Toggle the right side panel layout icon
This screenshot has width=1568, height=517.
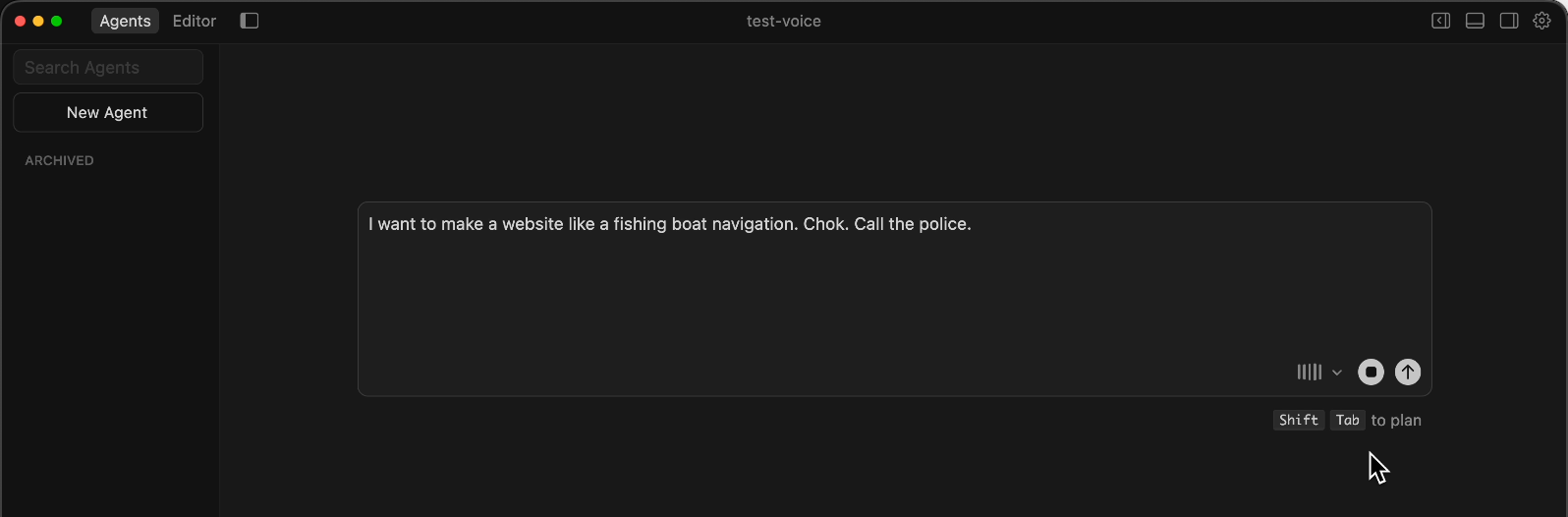click(1509, 21)
